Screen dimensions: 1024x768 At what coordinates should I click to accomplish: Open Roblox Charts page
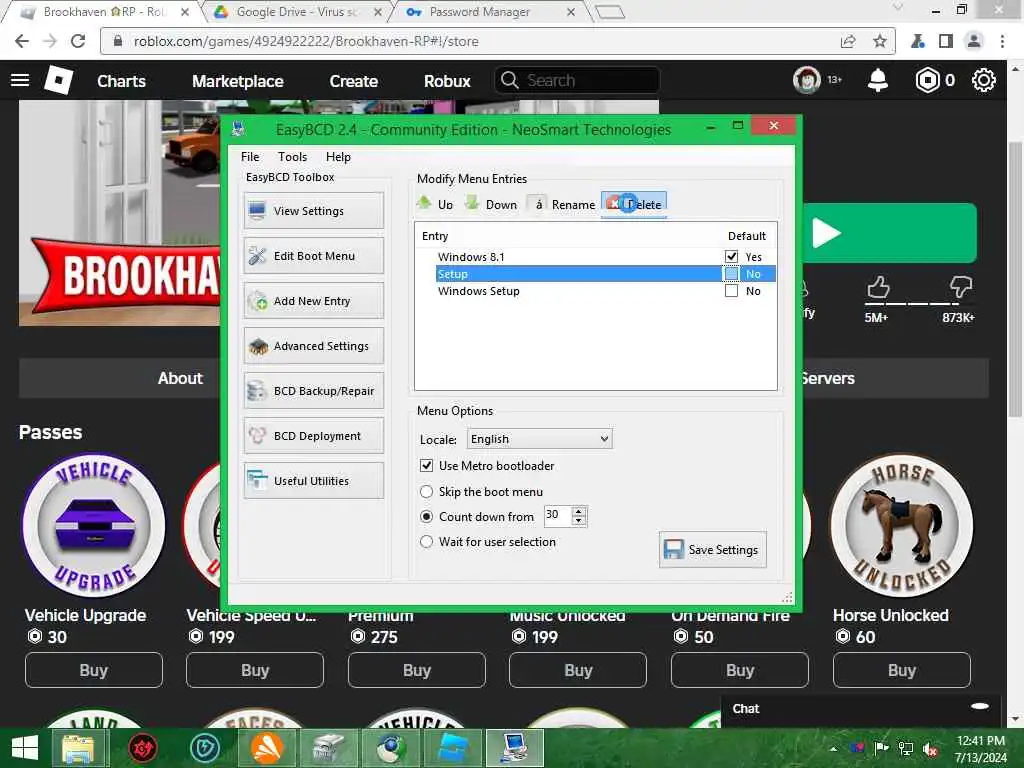click(x=121, y=81)
